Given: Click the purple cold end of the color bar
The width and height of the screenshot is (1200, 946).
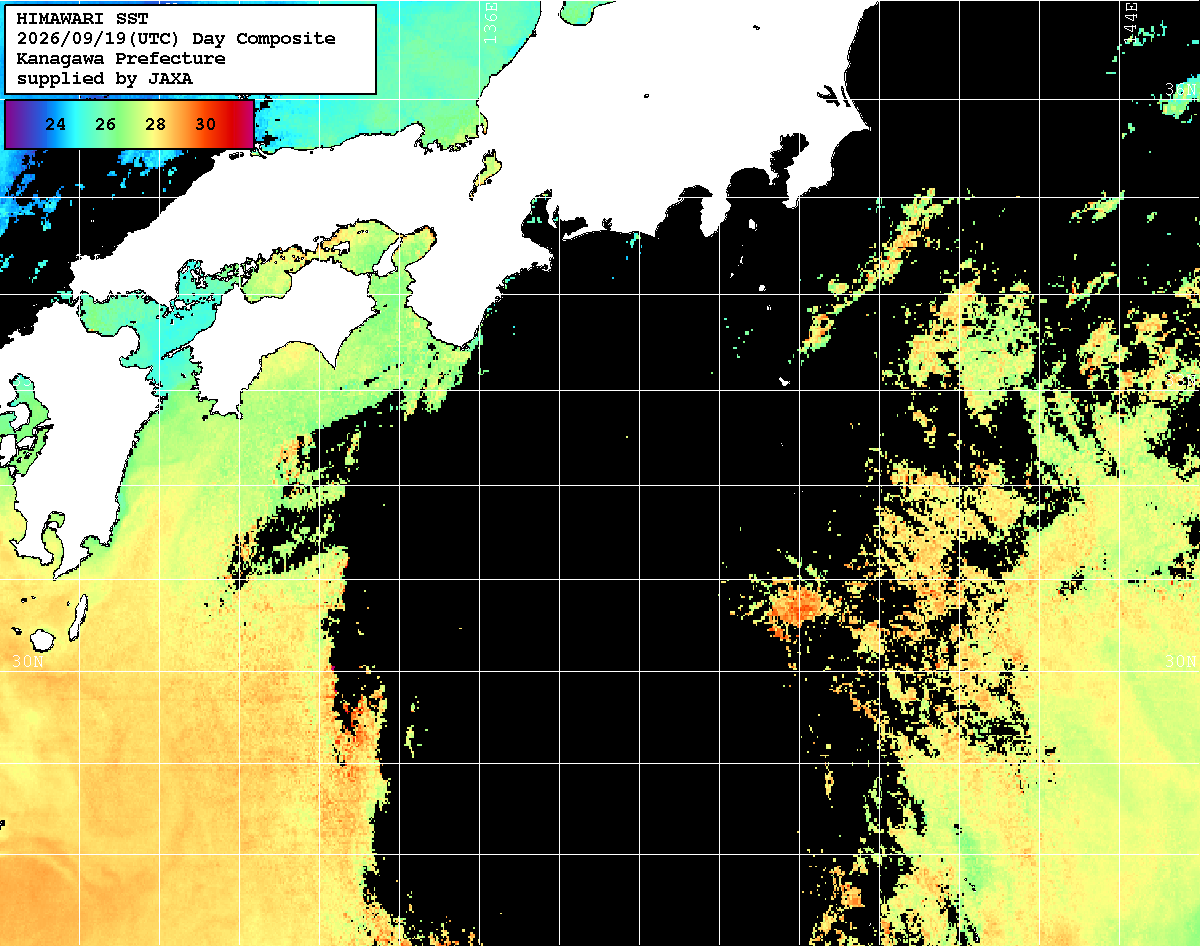Looking at the screenshot, I should click(x=16, y=124).
